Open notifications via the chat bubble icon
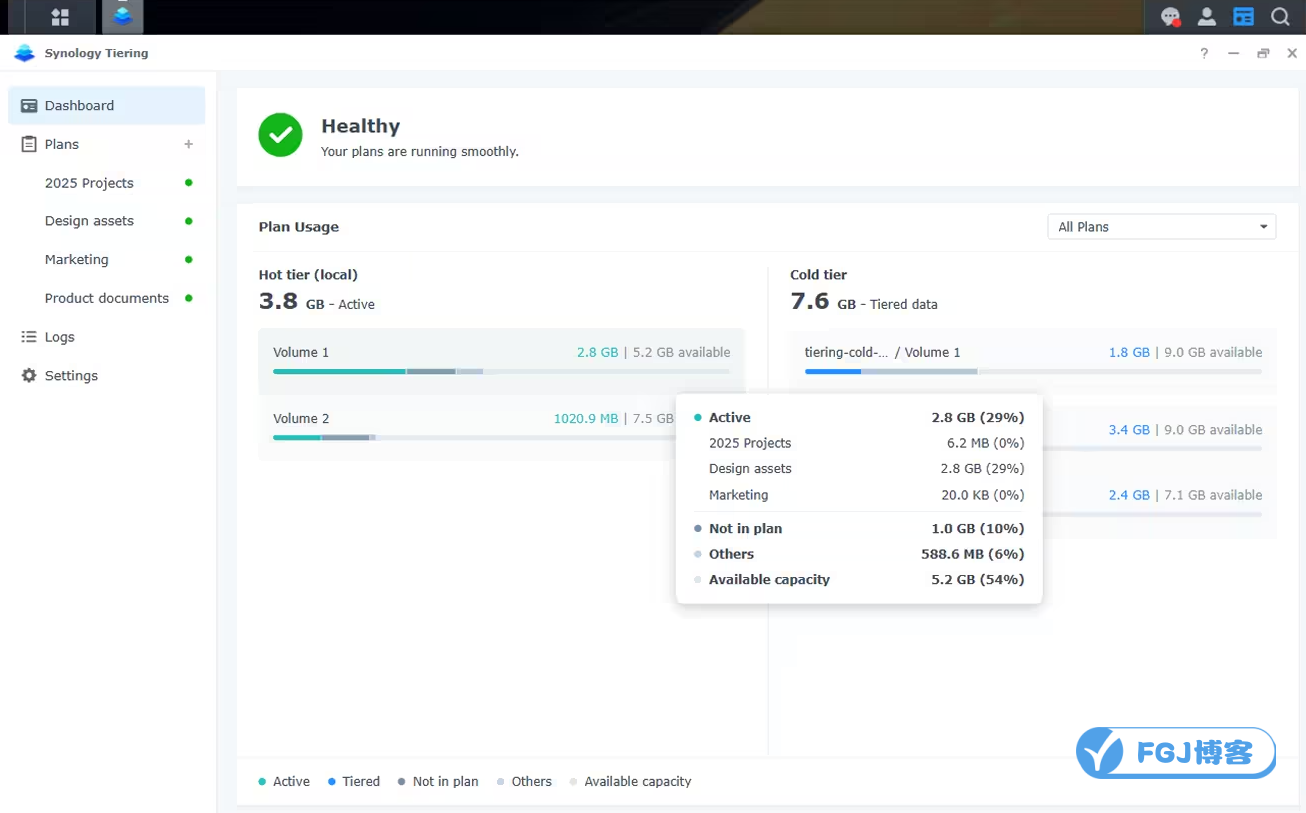Image resolution: width=1306 pixels, height=813 pixels. tap(1171, 16)
